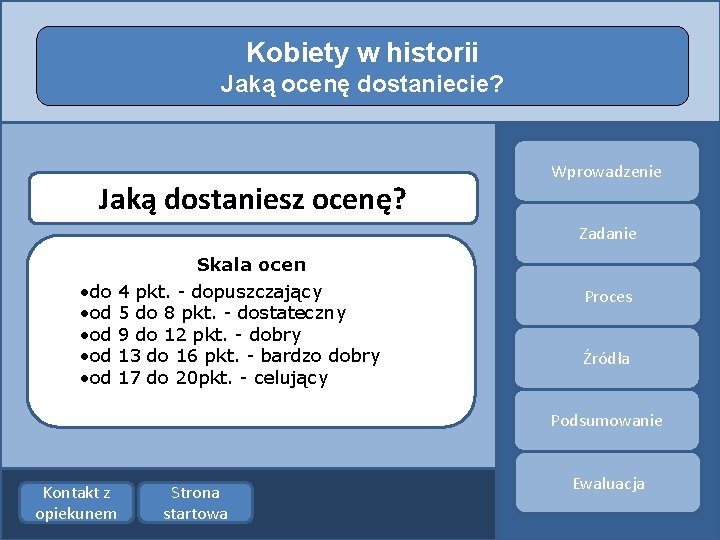720x540 pixels.
Task: Open the Proces section
Action: [608, 296]
